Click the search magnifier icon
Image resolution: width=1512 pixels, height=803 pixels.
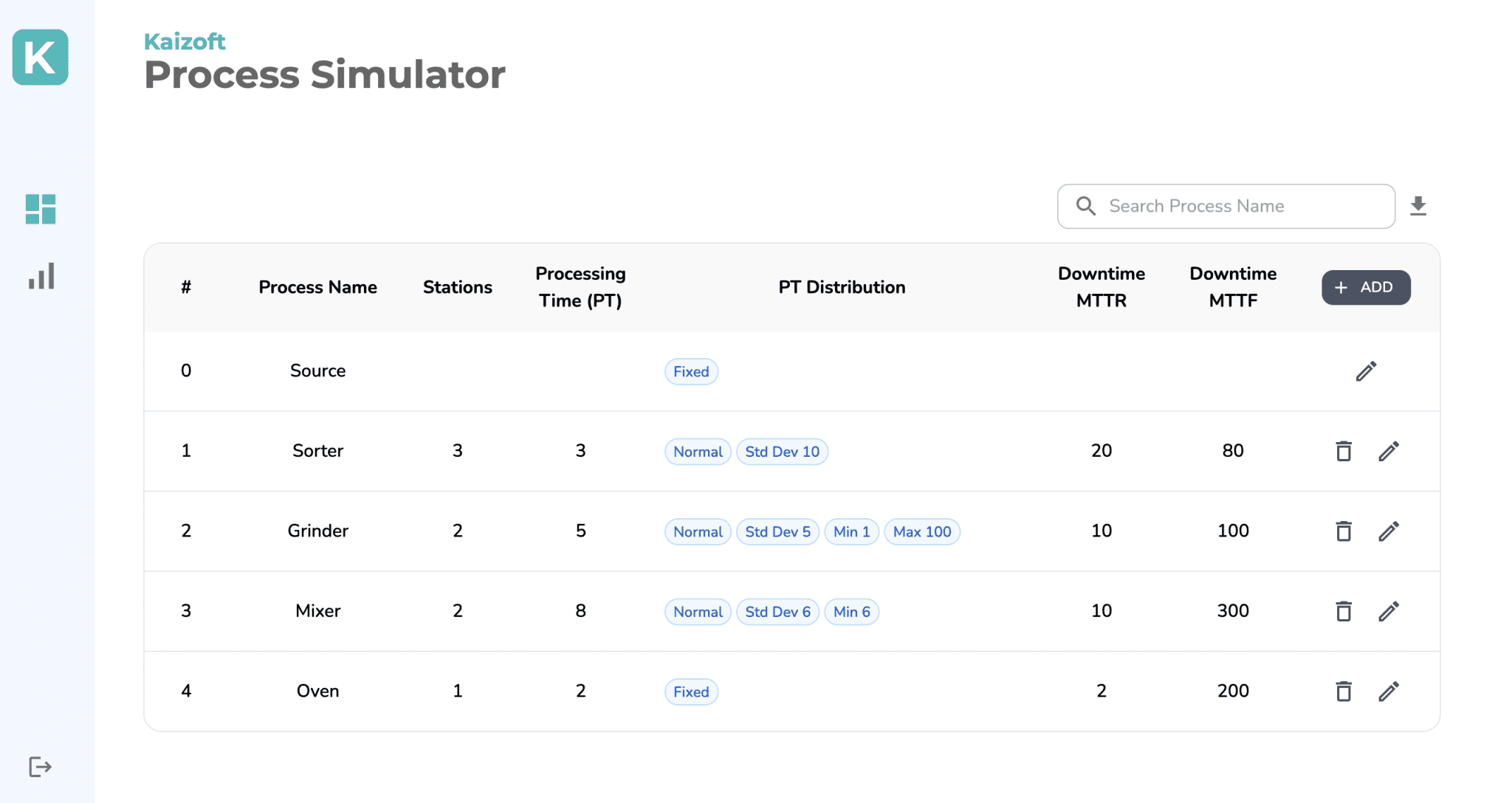click(1085, 206)
